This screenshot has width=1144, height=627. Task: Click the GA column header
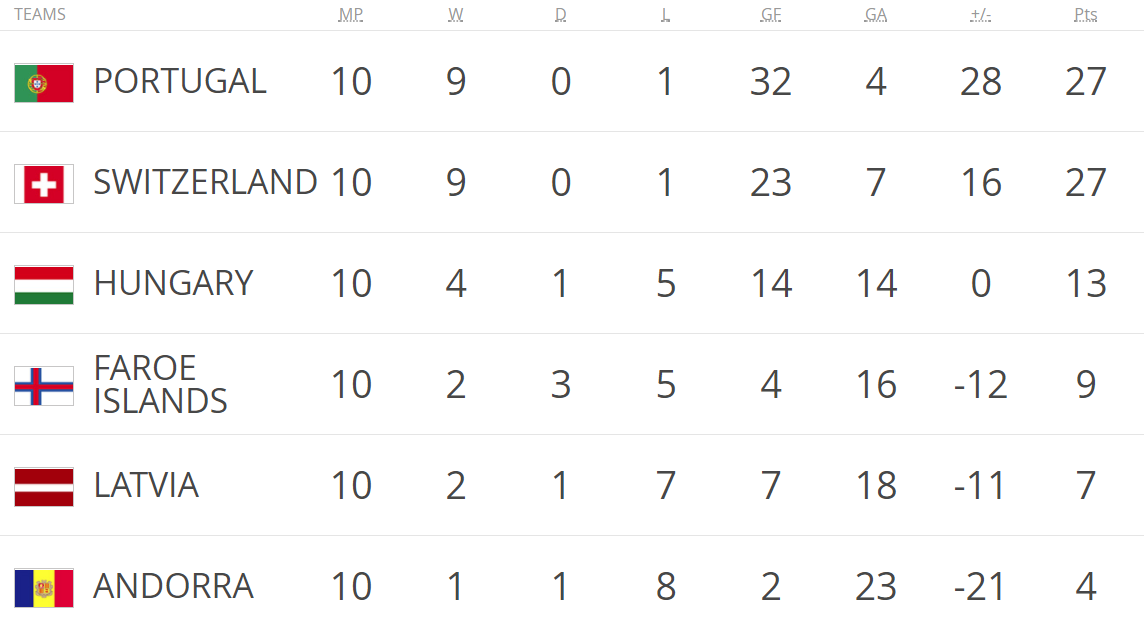876,15
